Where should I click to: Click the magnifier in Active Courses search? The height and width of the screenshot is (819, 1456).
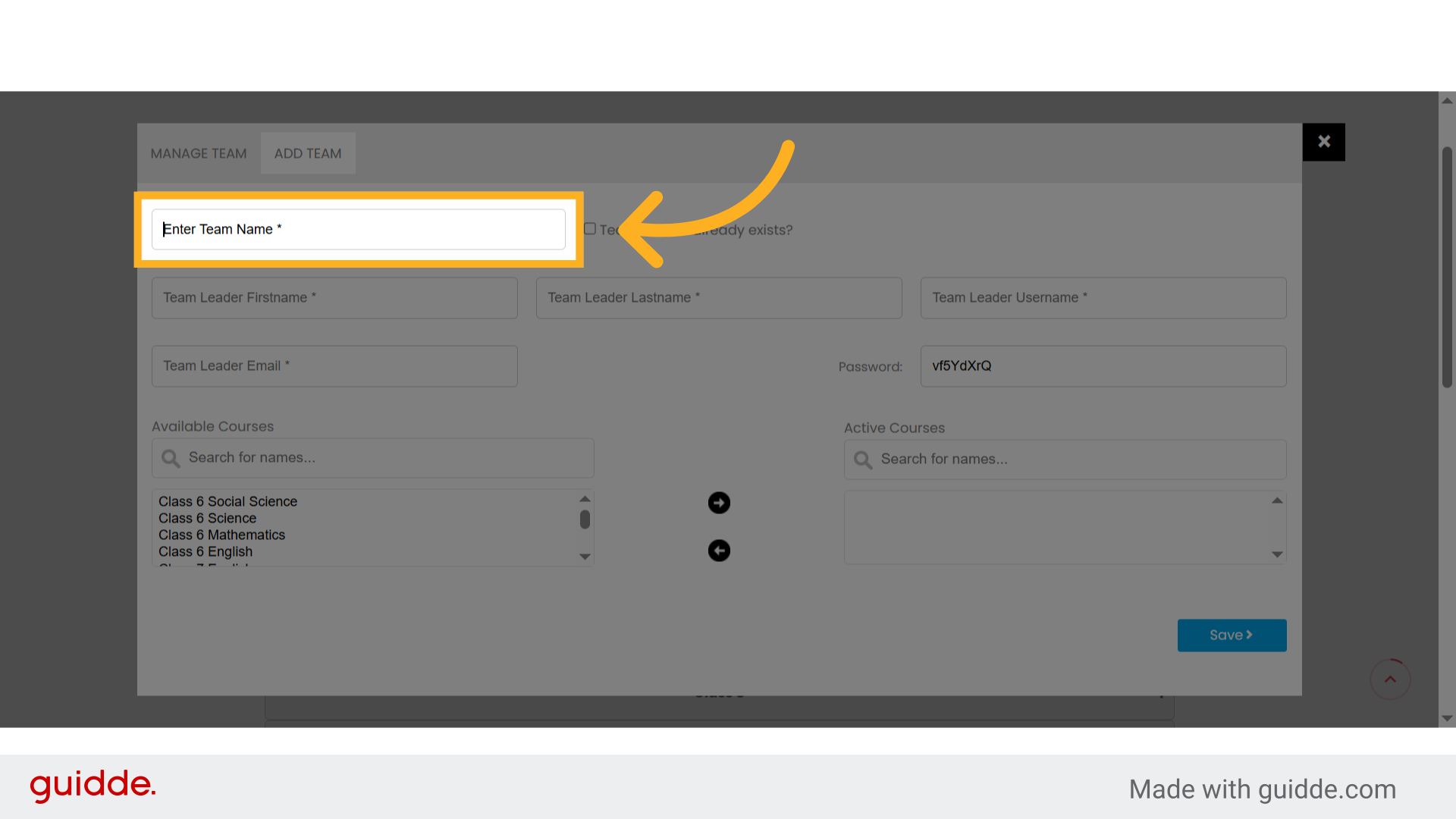[x=862, y=460]
